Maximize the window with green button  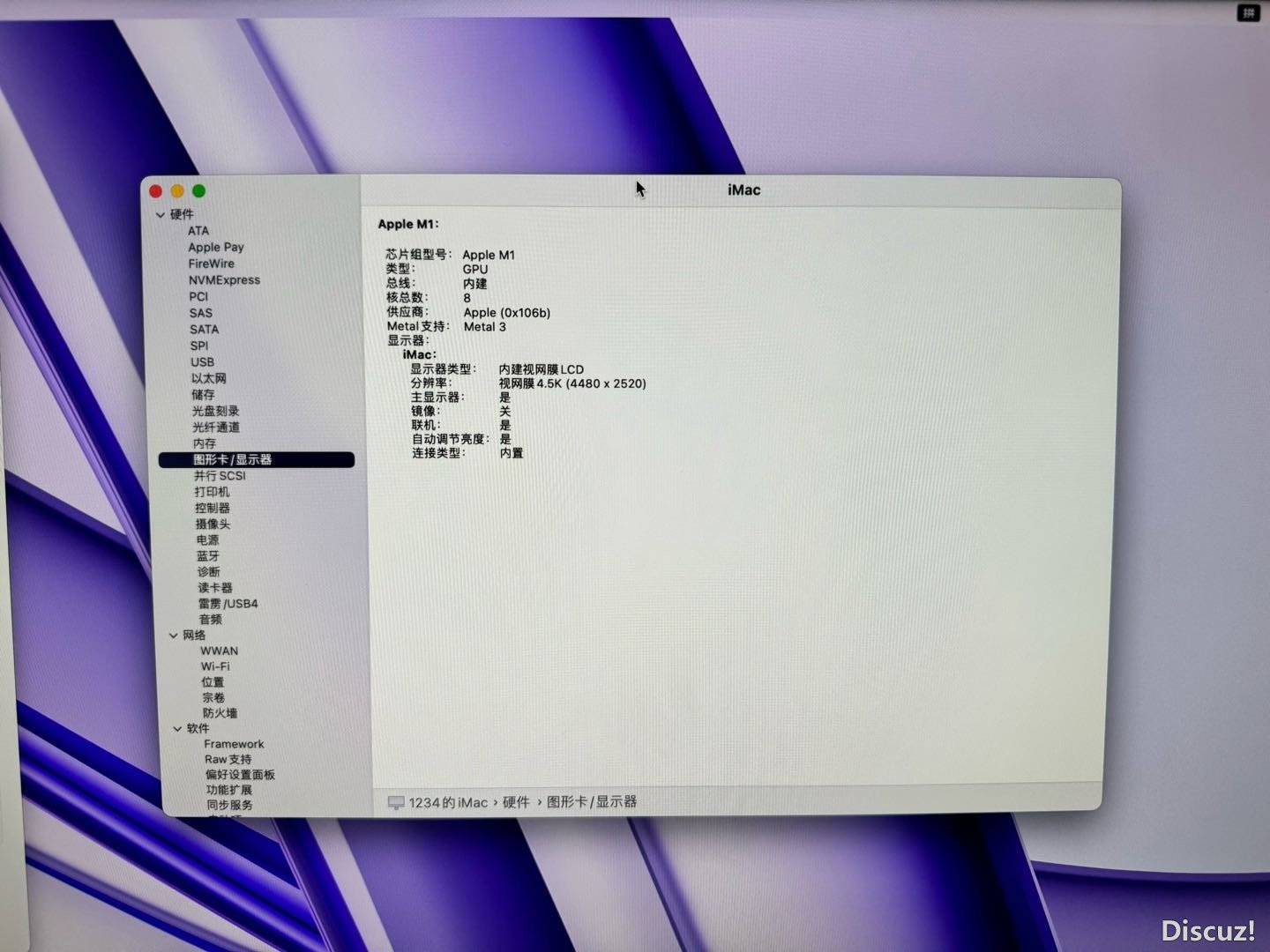pyautogui.click(x=199, y=191)
